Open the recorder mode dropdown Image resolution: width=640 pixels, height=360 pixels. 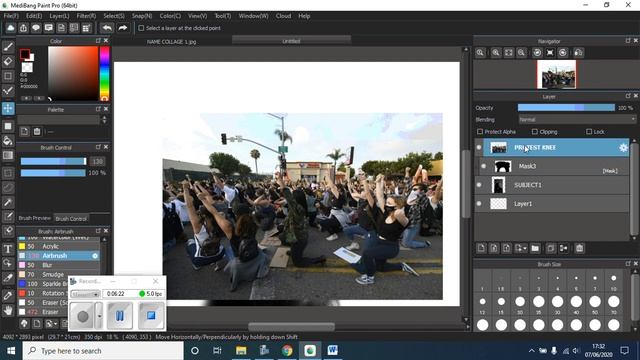coord(85,294)
